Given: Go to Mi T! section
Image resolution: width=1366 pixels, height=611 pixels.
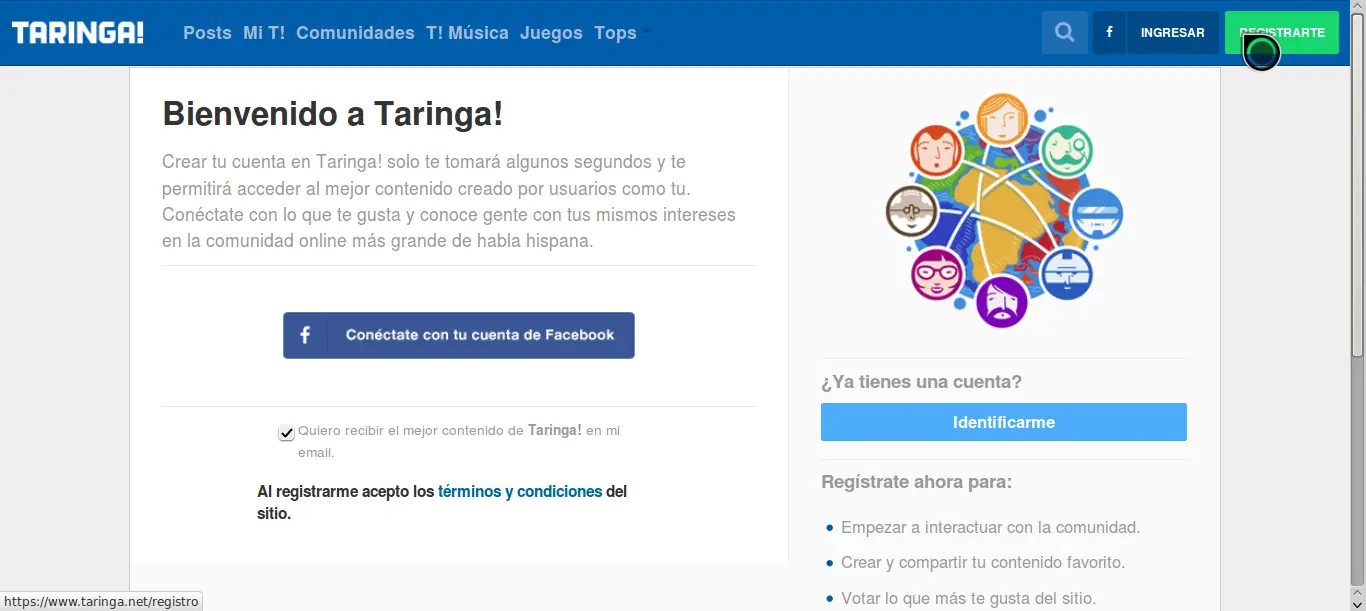Looking at the screenshot, I should (264, 33).
